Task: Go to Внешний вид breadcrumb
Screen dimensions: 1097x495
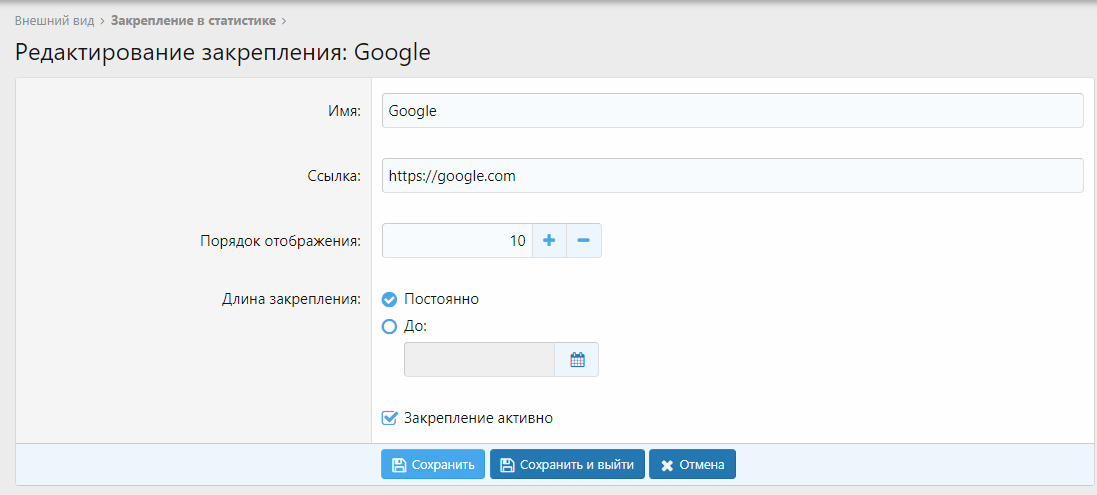Action: pyautogui.click(x=55, y=20)
